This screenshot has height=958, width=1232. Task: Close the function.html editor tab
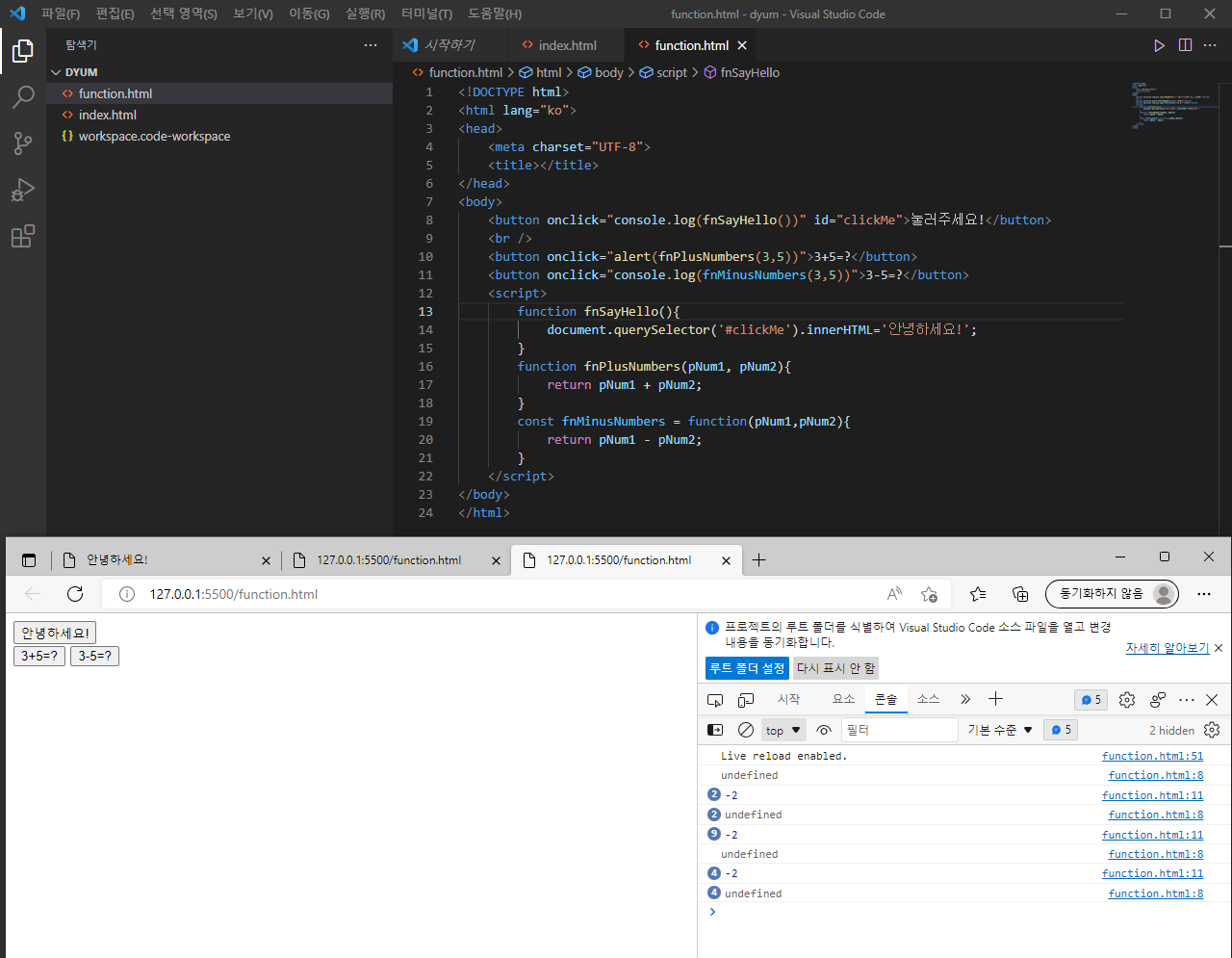[742, 45]
